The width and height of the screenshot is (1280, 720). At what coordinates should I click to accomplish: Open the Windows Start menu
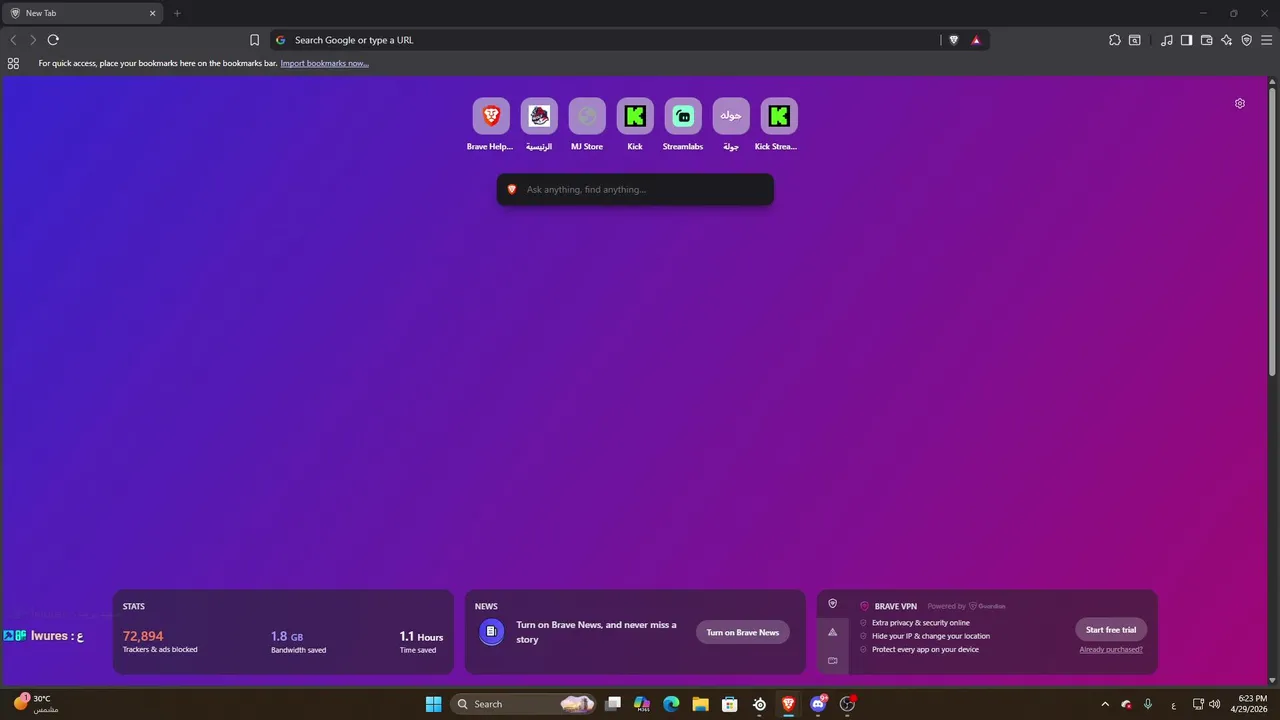(x=434, y=704)
